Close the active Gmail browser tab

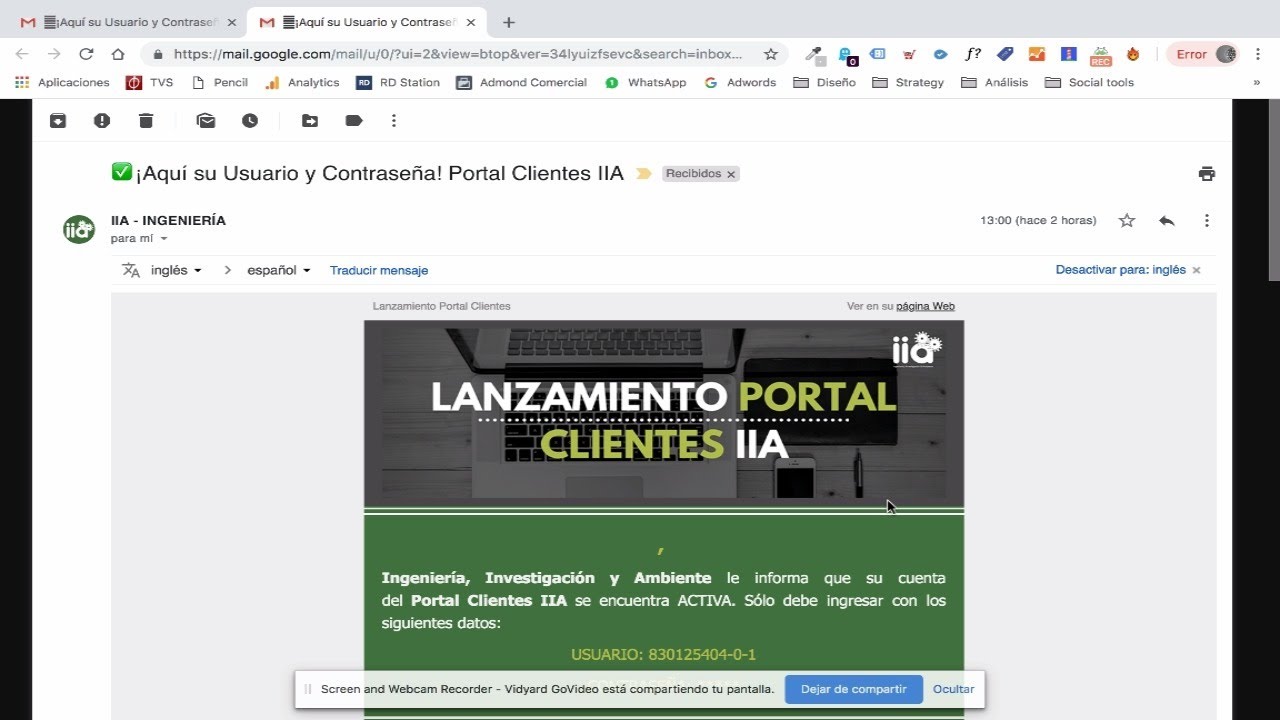[471, 22]
